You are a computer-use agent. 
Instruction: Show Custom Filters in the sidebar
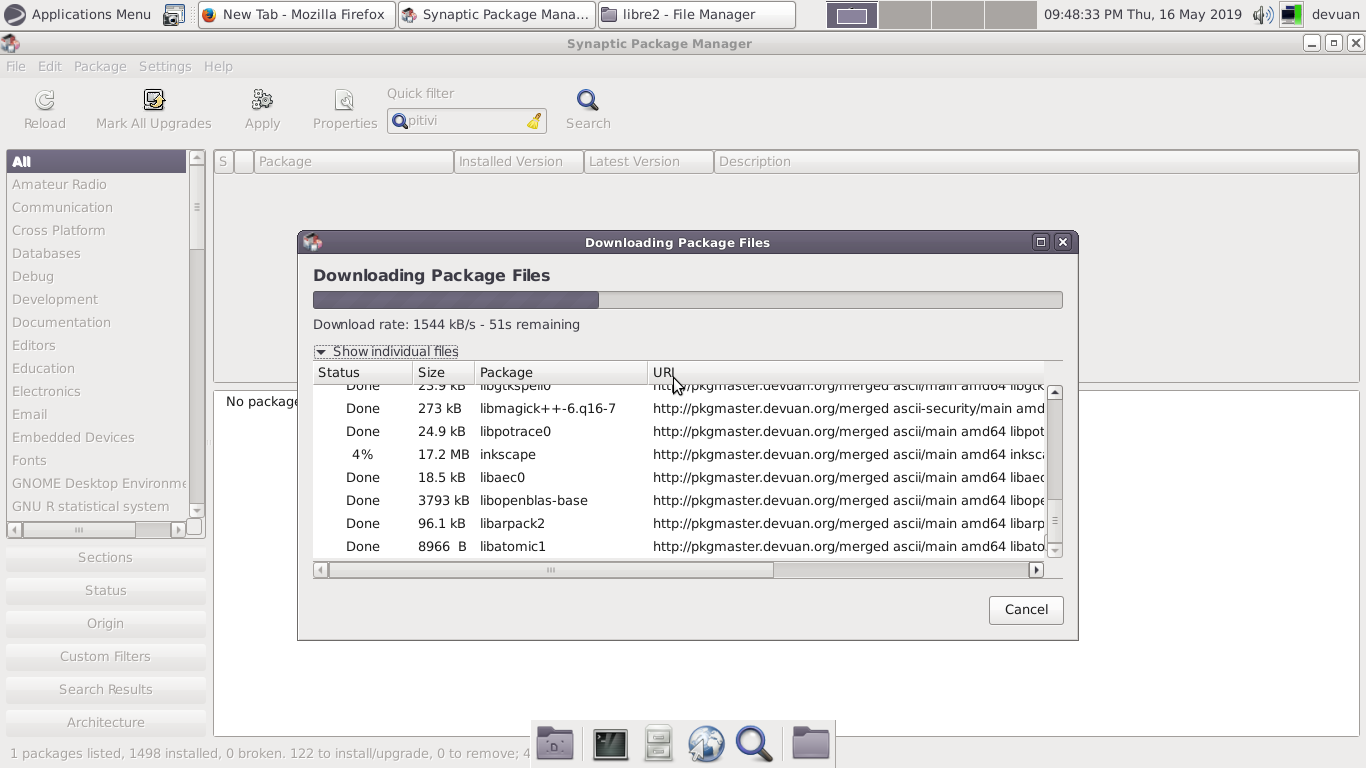[105, 656]
